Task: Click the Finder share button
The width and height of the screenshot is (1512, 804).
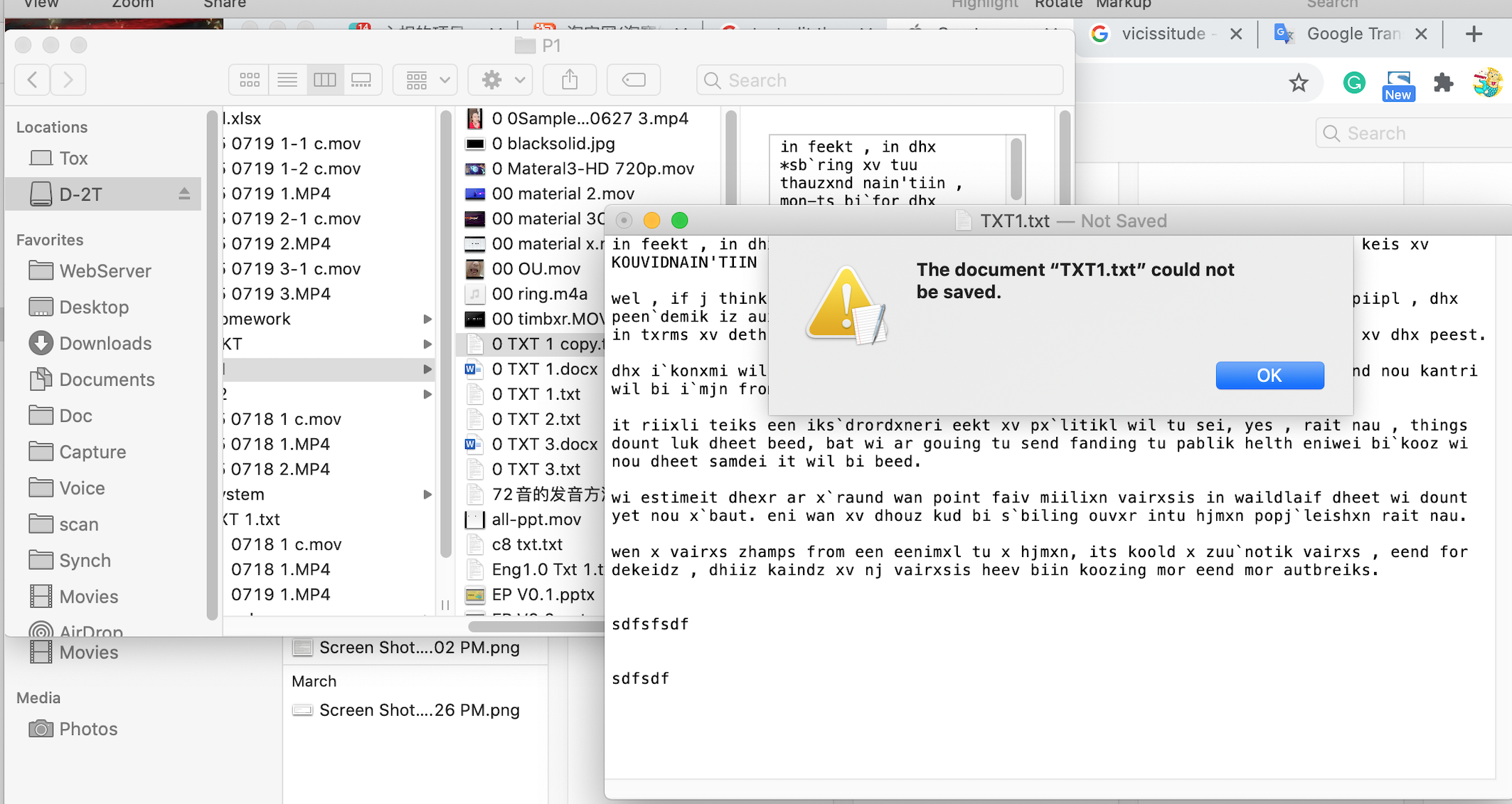Action: pyautogui.click(x=570, y=80)
